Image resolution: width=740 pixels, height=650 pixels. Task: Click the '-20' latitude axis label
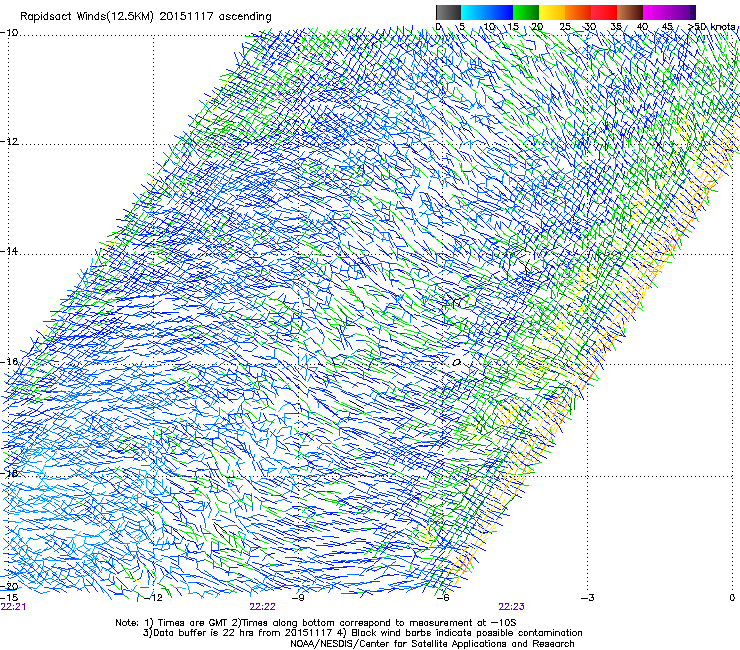(9, 587)
